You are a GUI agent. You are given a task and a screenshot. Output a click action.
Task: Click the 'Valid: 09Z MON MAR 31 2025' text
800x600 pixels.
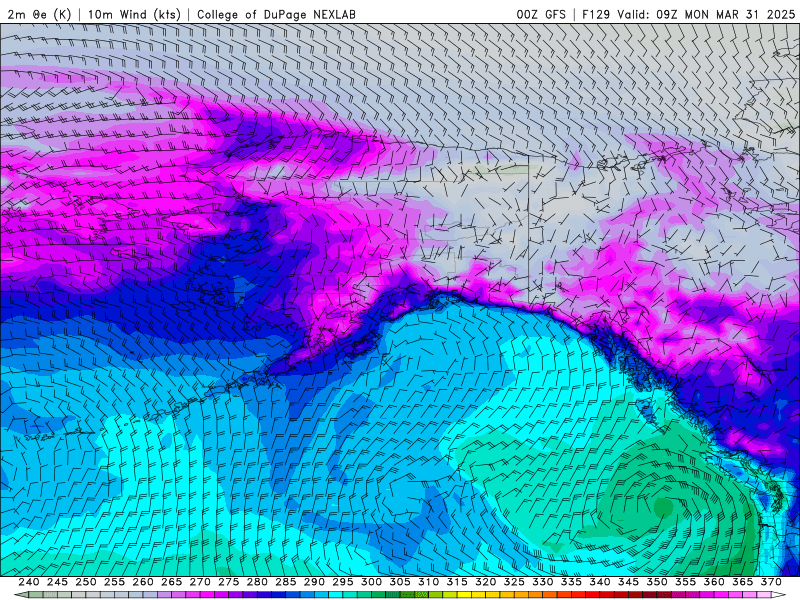(x=706, y=14)
